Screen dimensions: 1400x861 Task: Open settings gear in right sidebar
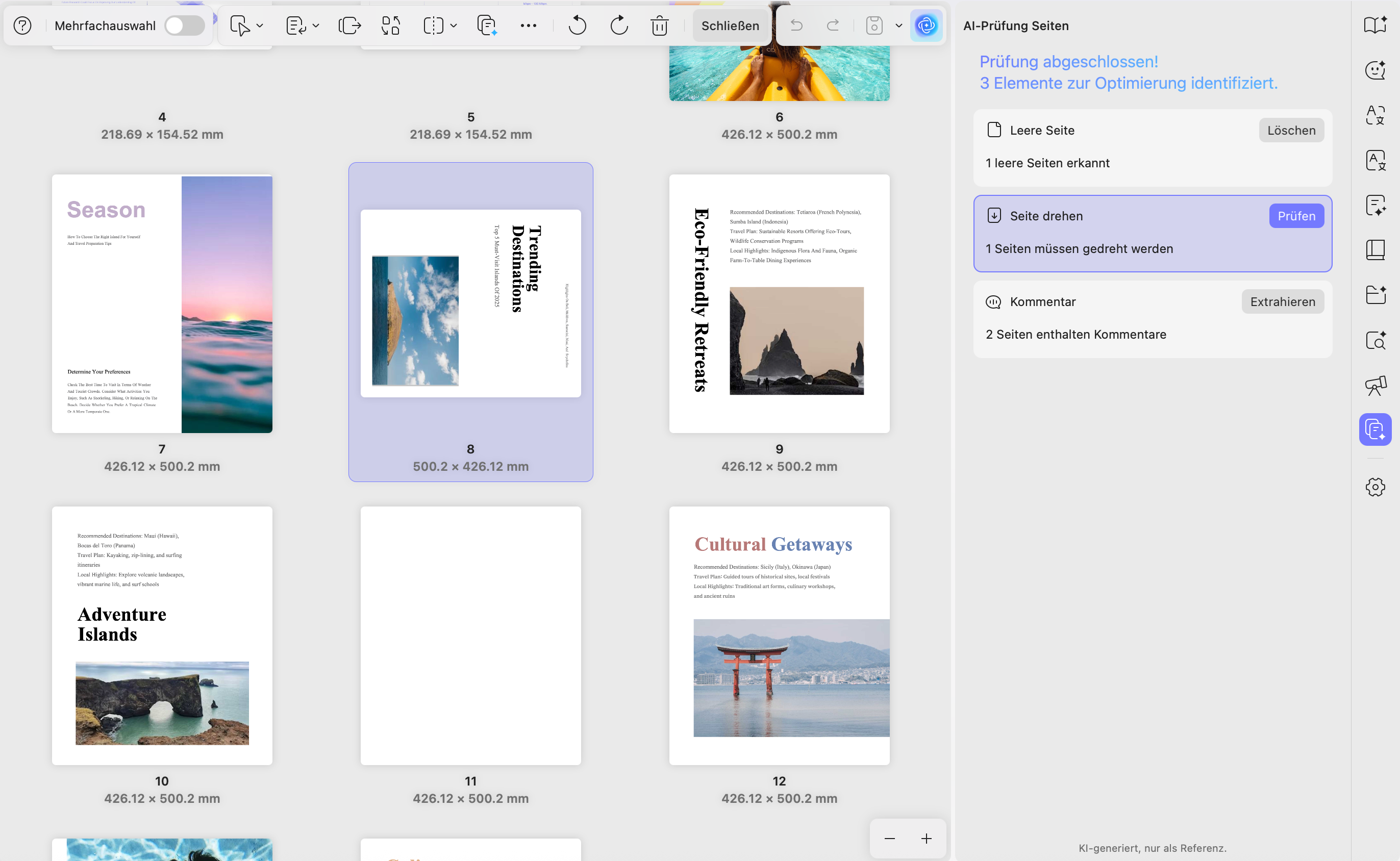point(1375,487)
